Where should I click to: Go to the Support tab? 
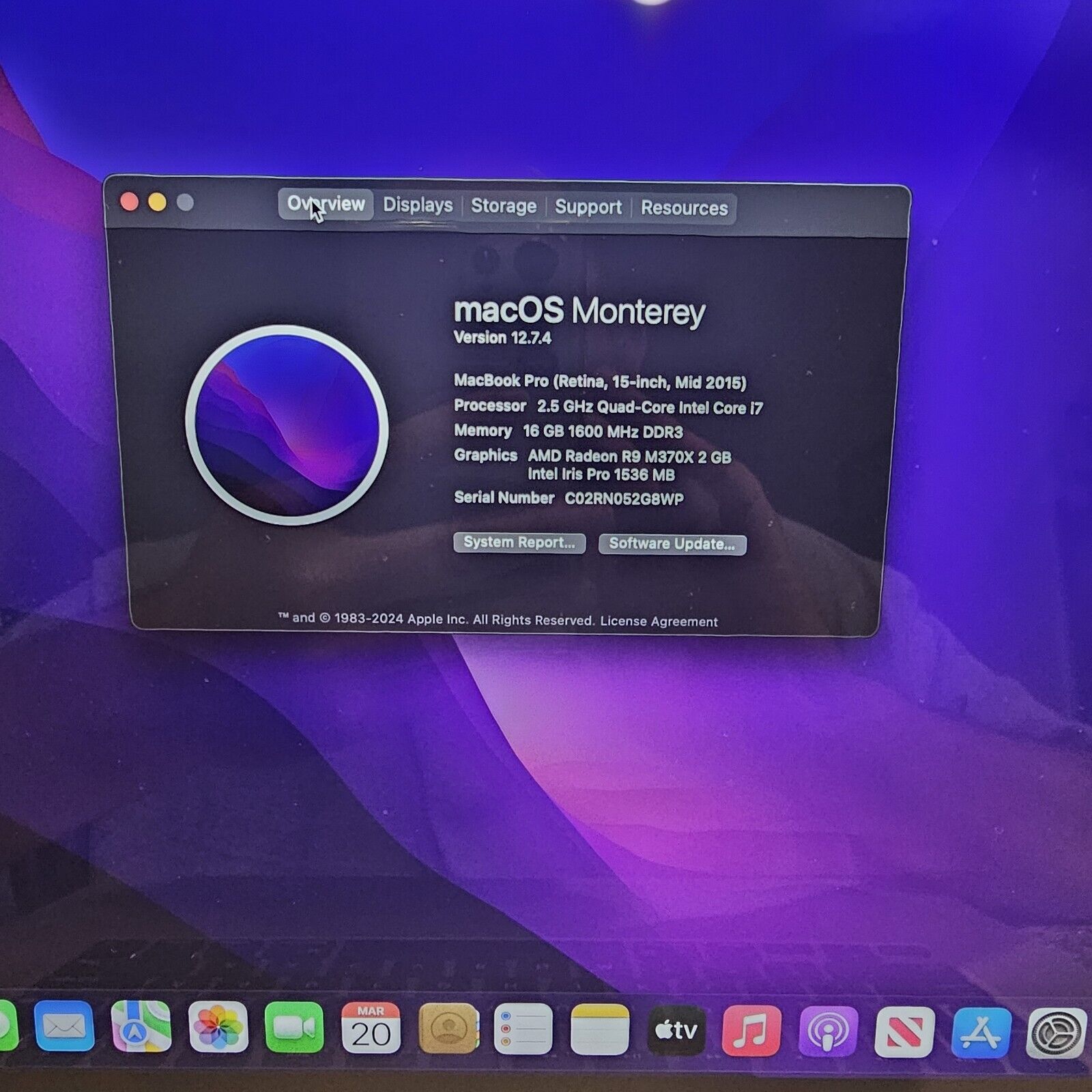click(588, 207)
